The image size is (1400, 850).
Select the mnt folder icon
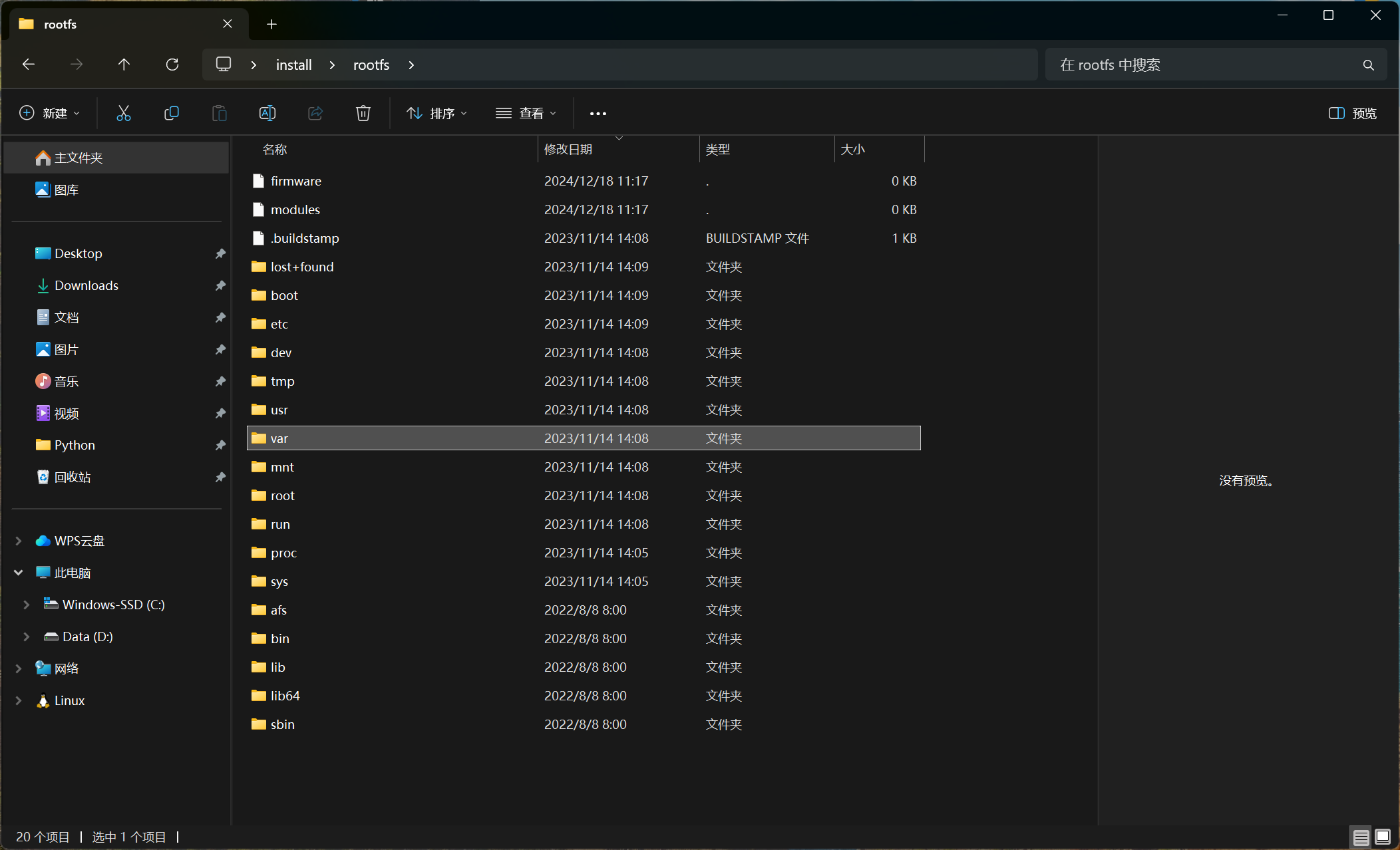point(259,467)
